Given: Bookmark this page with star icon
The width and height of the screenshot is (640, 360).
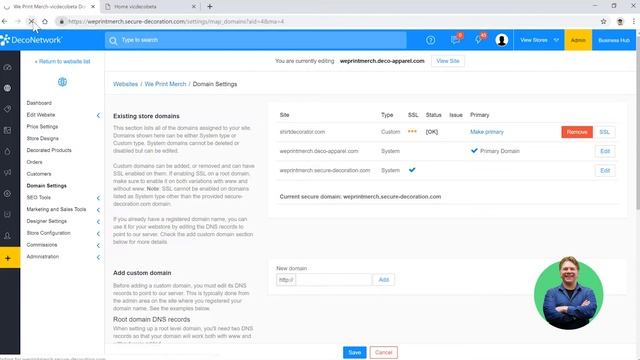Looking at the screenshot, I should [x=603, y=22].
